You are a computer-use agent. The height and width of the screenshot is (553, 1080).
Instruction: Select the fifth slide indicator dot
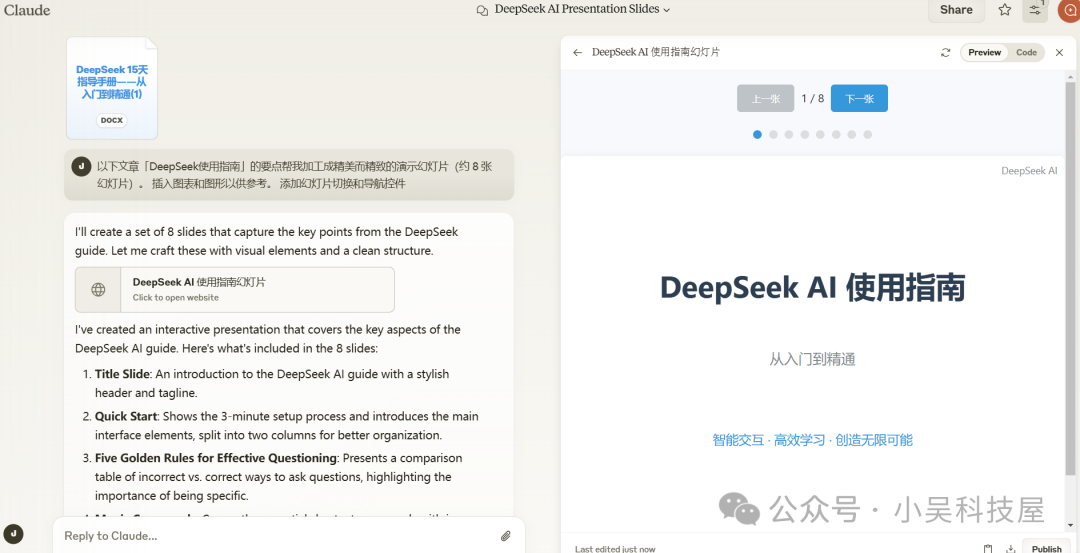pos(820,134)
